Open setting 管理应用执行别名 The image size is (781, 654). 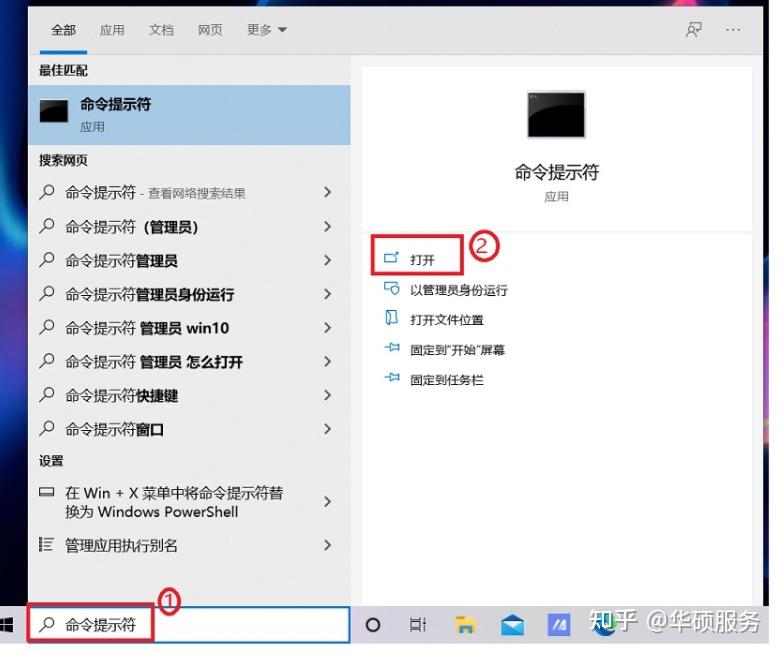coord(189,545)
